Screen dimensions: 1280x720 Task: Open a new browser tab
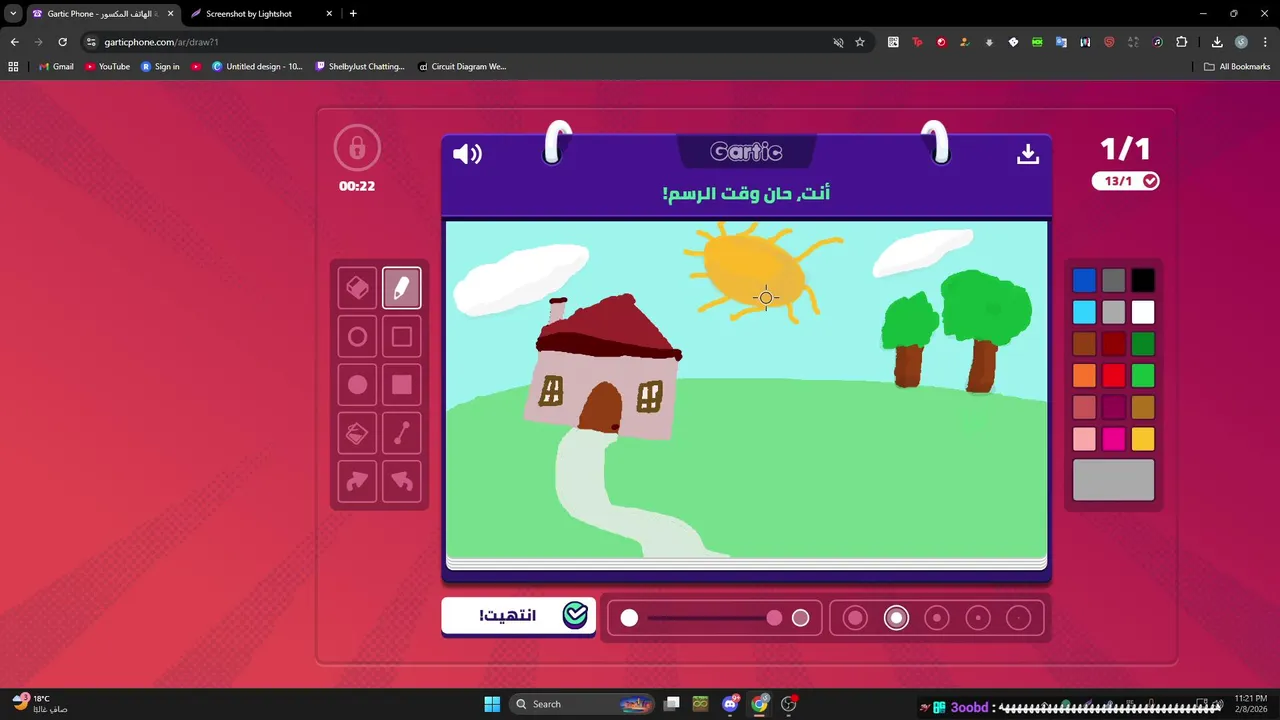coord(353,13)
